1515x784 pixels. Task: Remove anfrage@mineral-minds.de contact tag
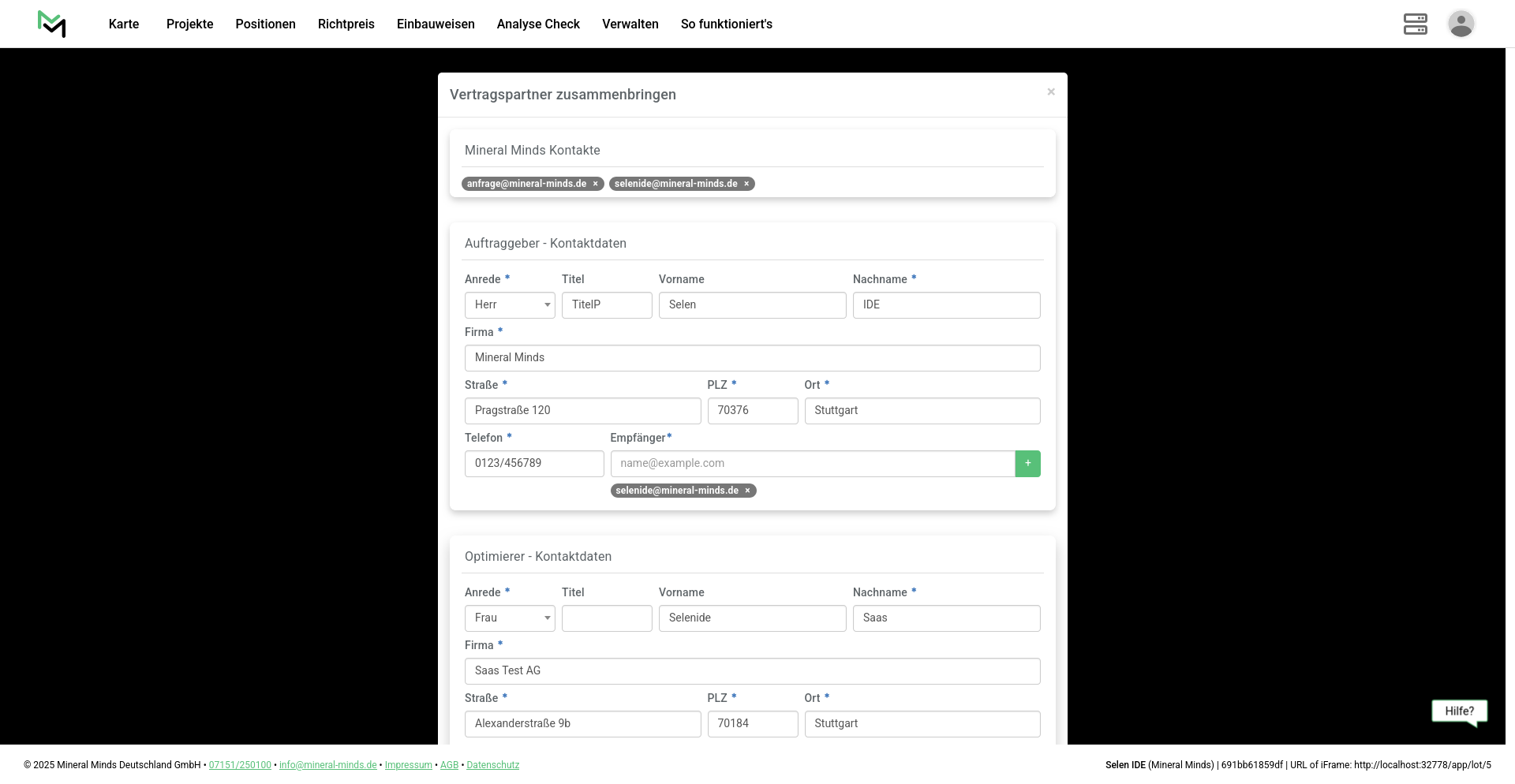pyautogui.click(x=596, y=184)
